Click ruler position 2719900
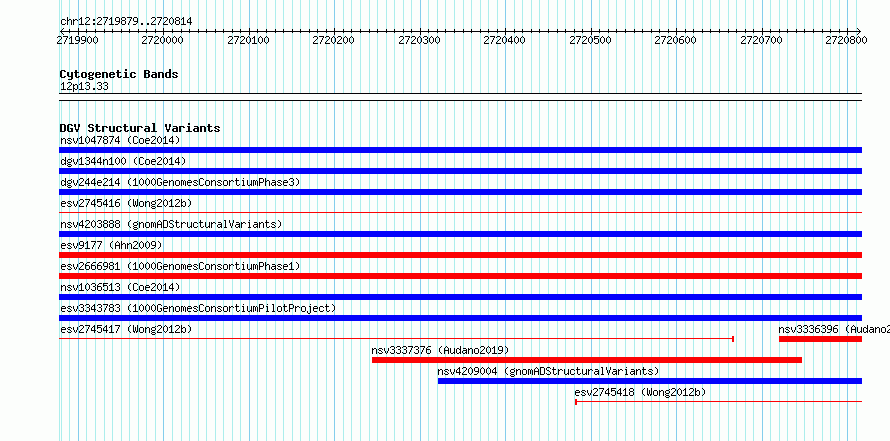The height and width of the screenshot is (441, 890). 77,40
